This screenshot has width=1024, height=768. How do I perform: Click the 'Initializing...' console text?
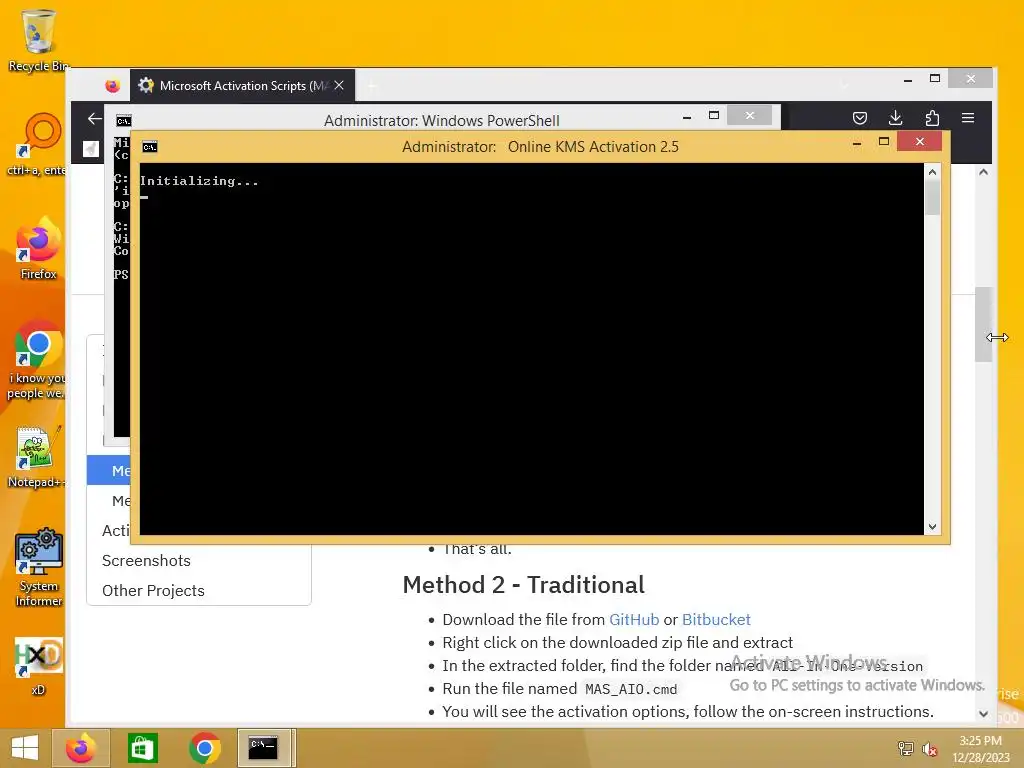pos(199,181)
